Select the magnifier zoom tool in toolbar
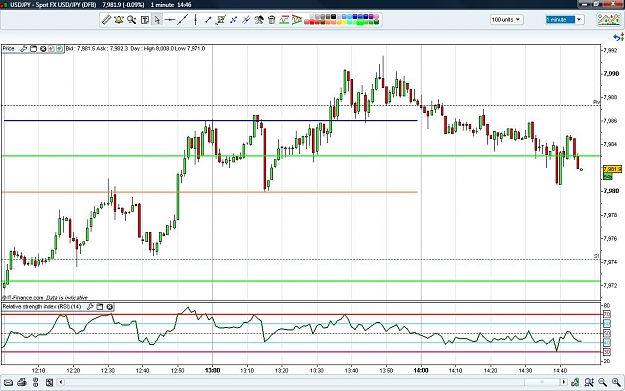 (132, 20)
